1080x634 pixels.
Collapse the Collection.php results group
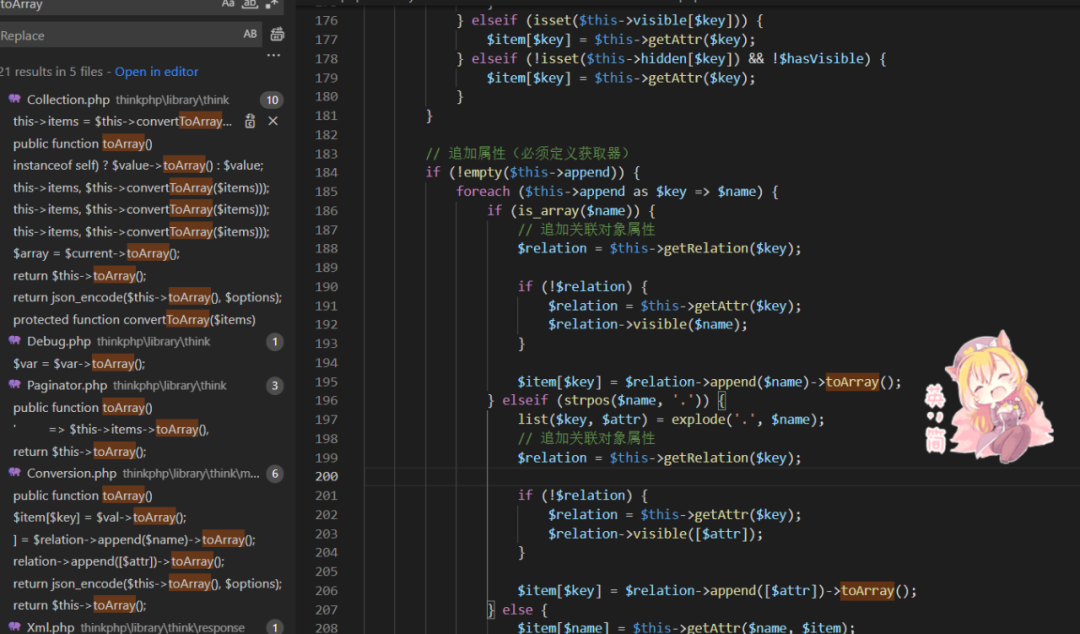point(141,99)
